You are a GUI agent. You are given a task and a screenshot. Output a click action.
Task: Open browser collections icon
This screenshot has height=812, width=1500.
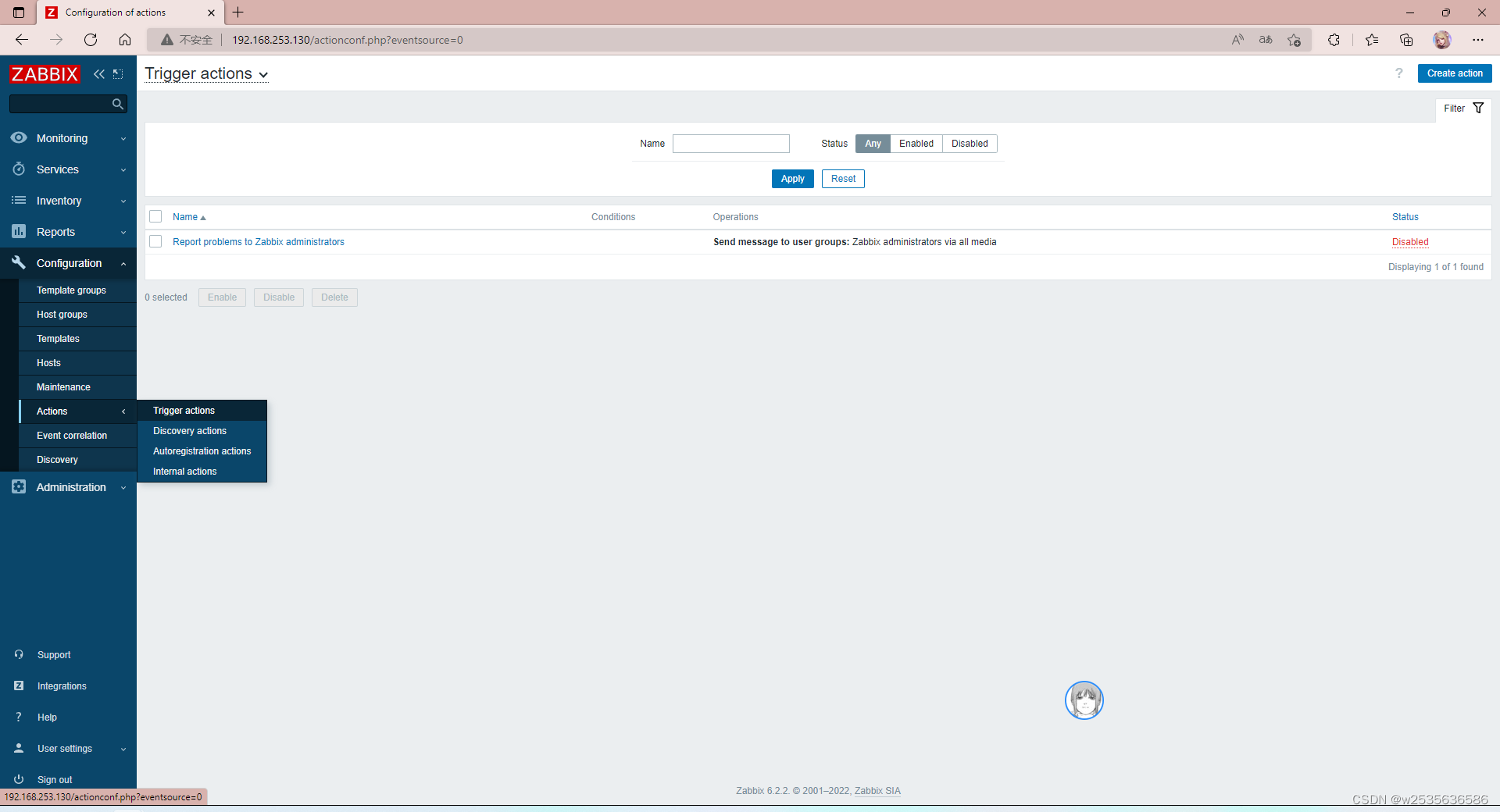point(1406,40)
